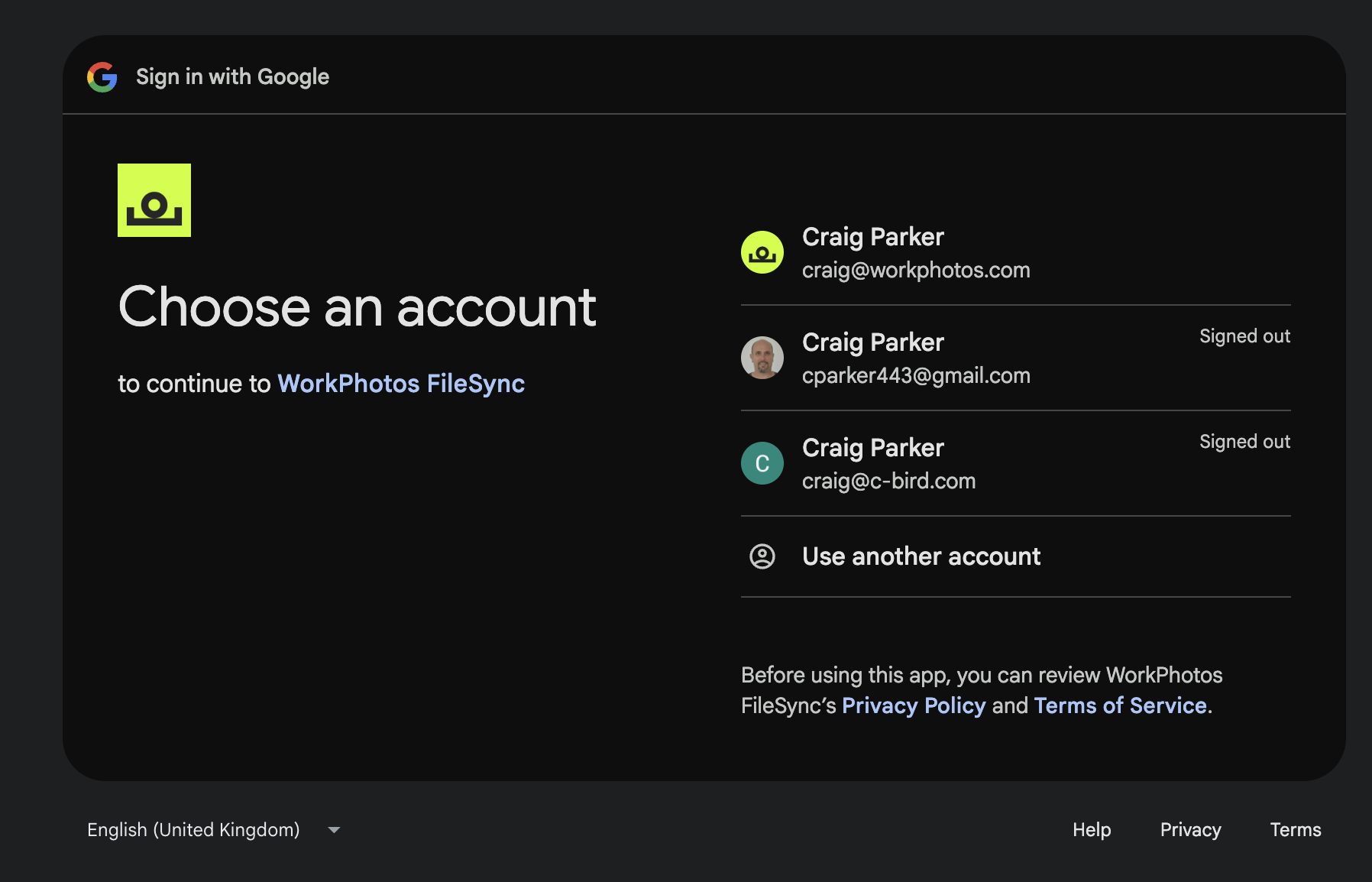Click the person icon beside Use another account
Viewport: 1372px width, 882px height.
762,556
